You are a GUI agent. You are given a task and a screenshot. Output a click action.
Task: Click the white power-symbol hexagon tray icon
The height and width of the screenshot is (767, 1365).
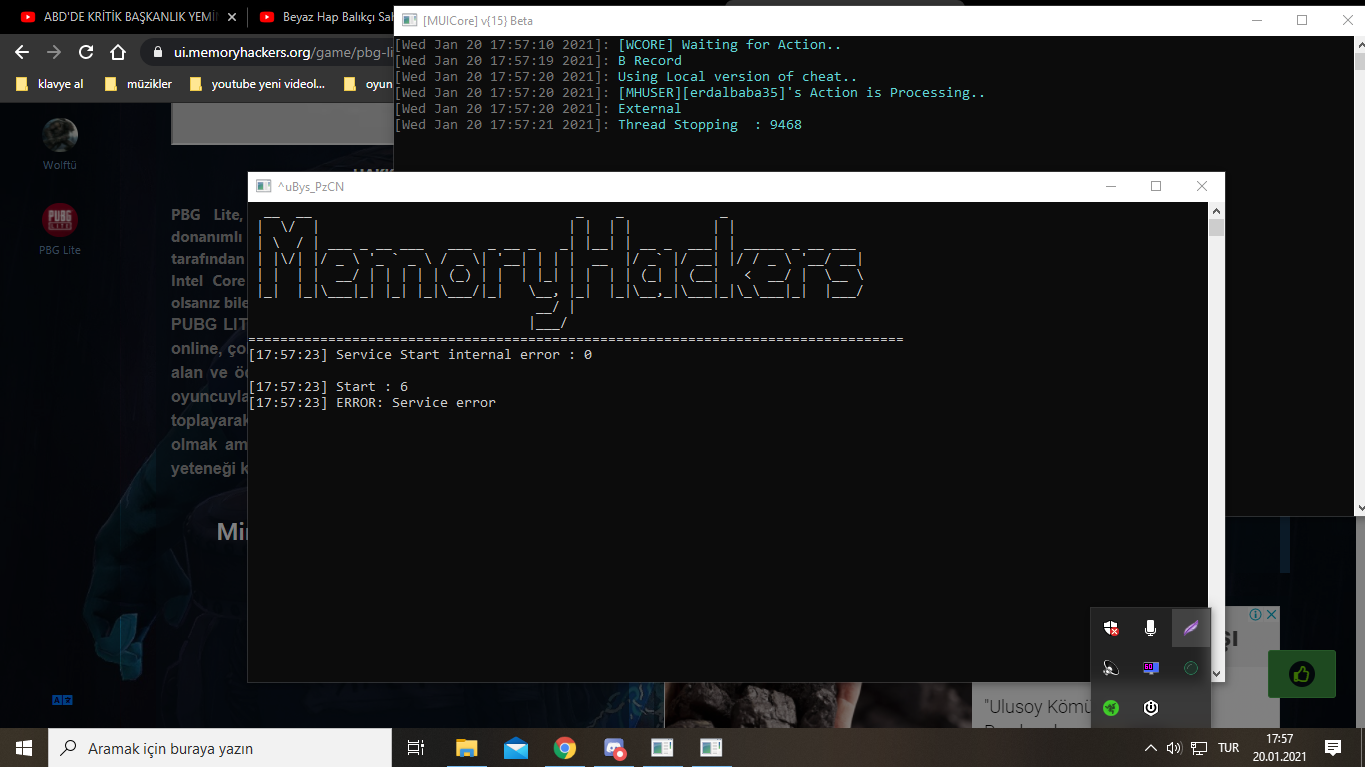coord(1151,708)
